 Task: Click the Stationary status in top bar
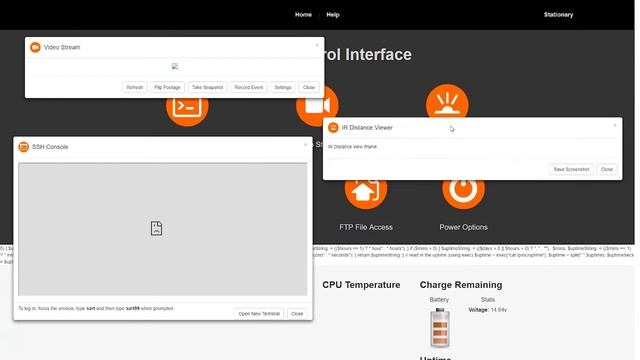tap(558, 15)
